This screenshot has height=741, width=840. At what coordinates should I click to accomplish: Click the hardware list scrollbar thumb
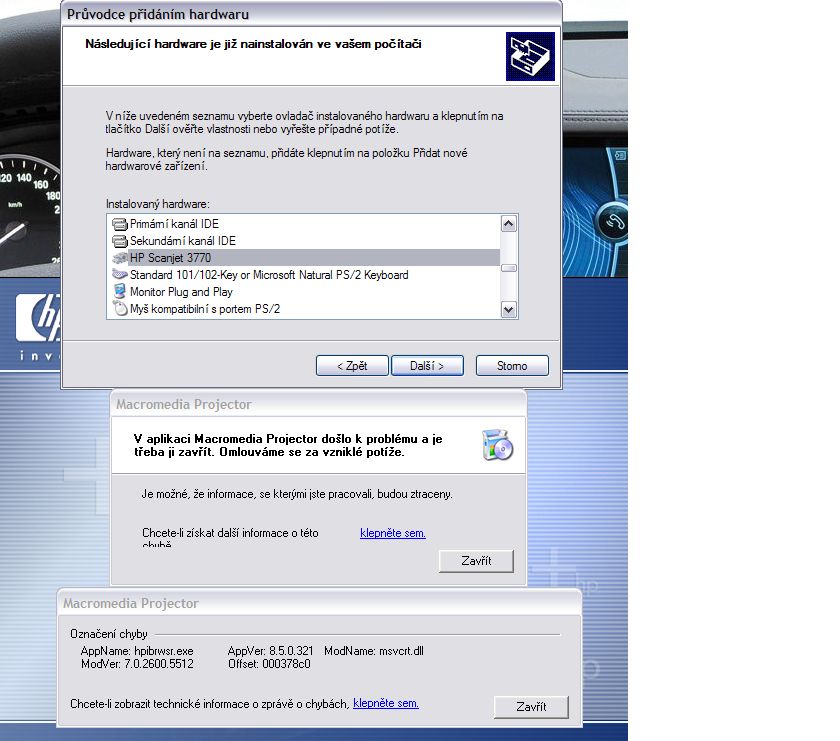tap(509, 268)
